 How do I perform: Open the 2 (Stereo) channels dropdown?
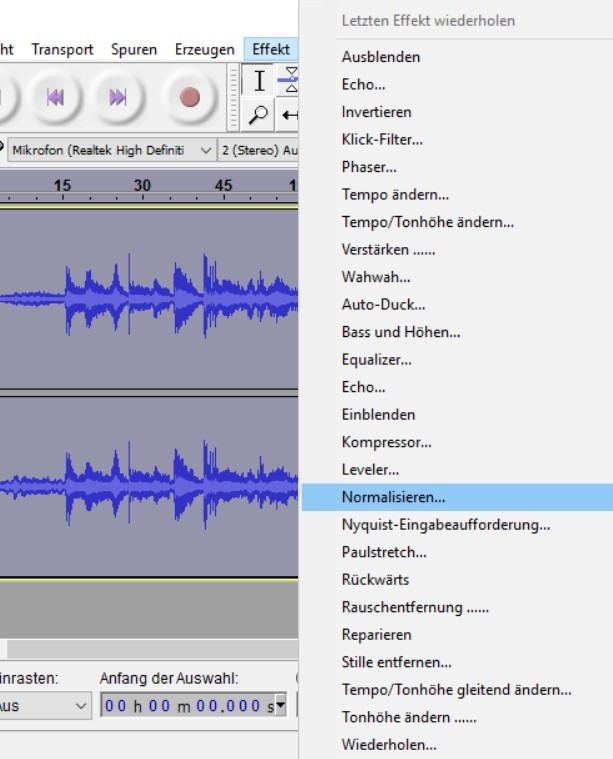[259, 151]
